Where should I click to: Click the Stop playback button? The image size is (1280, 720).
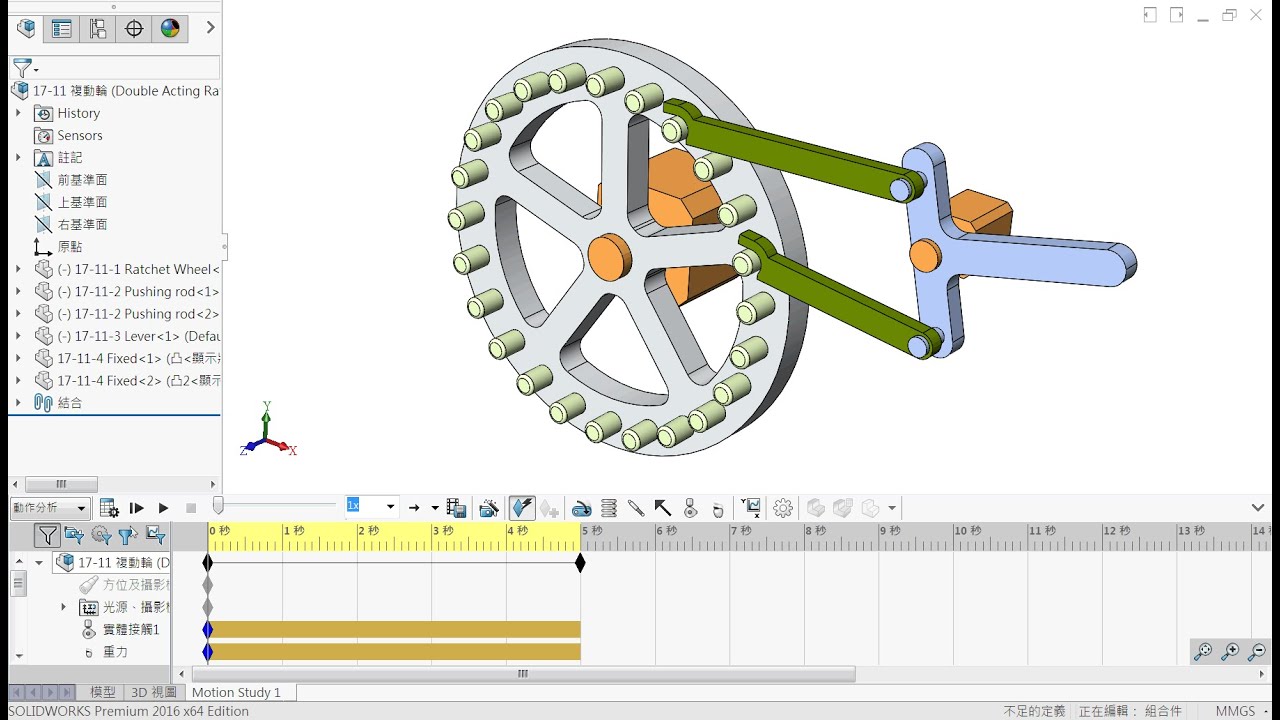(x=191, y=508)
